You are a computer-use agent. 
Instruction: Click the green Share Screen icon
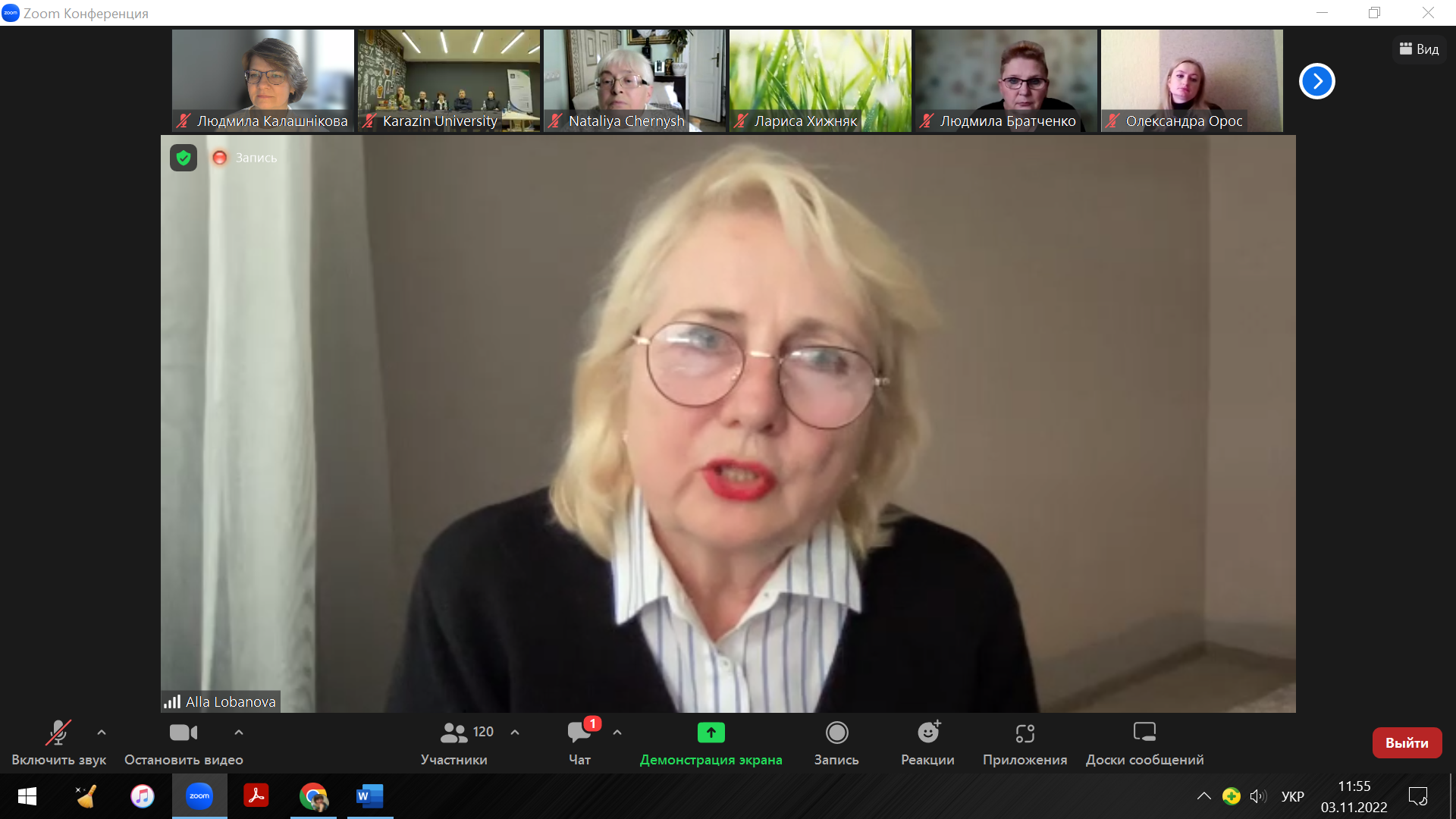point(711,733)
